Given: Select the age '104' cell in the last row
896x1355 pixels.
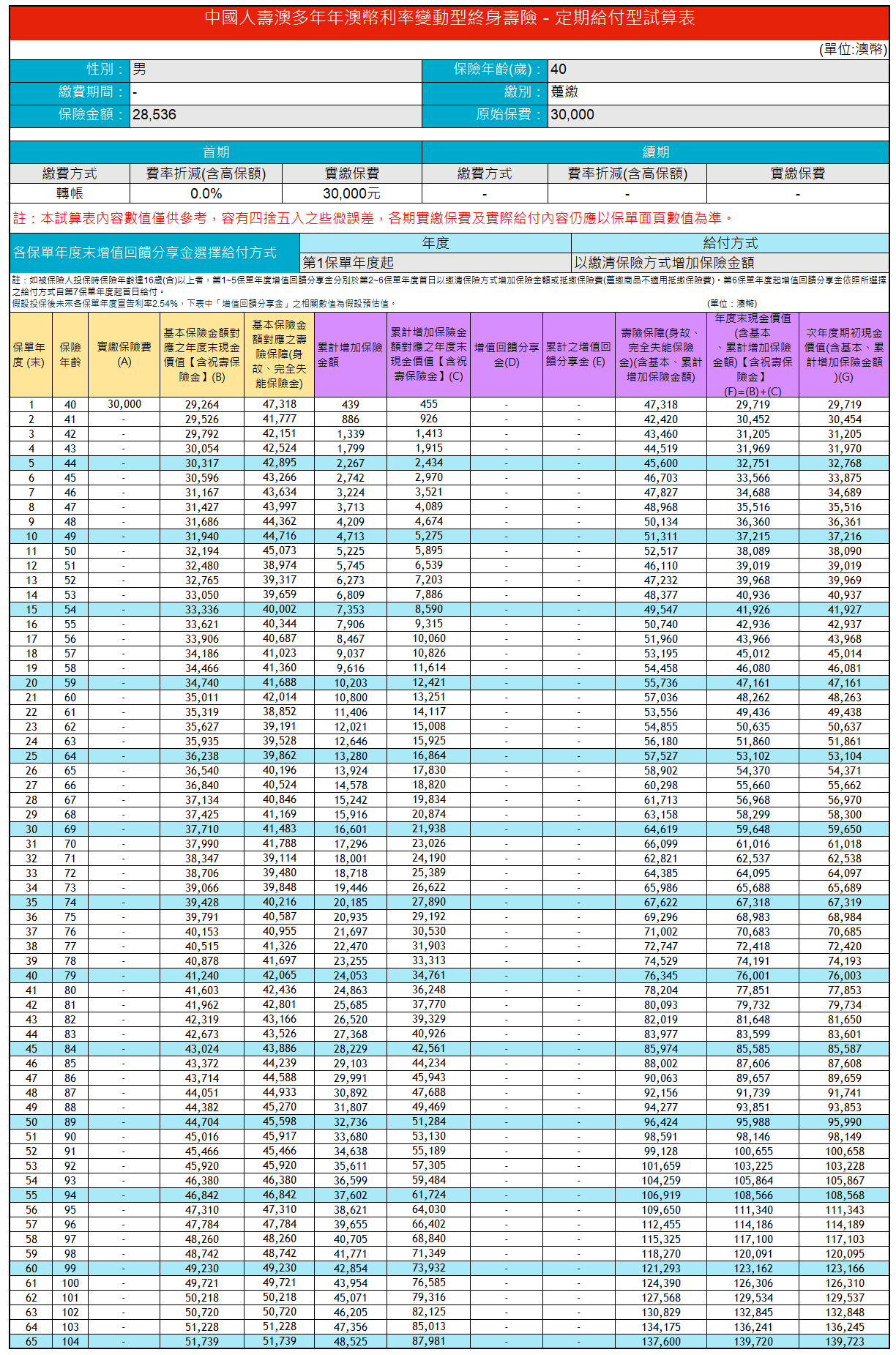Looking at the screenshot, I should pyautogui.click(x=70, y=1342).
